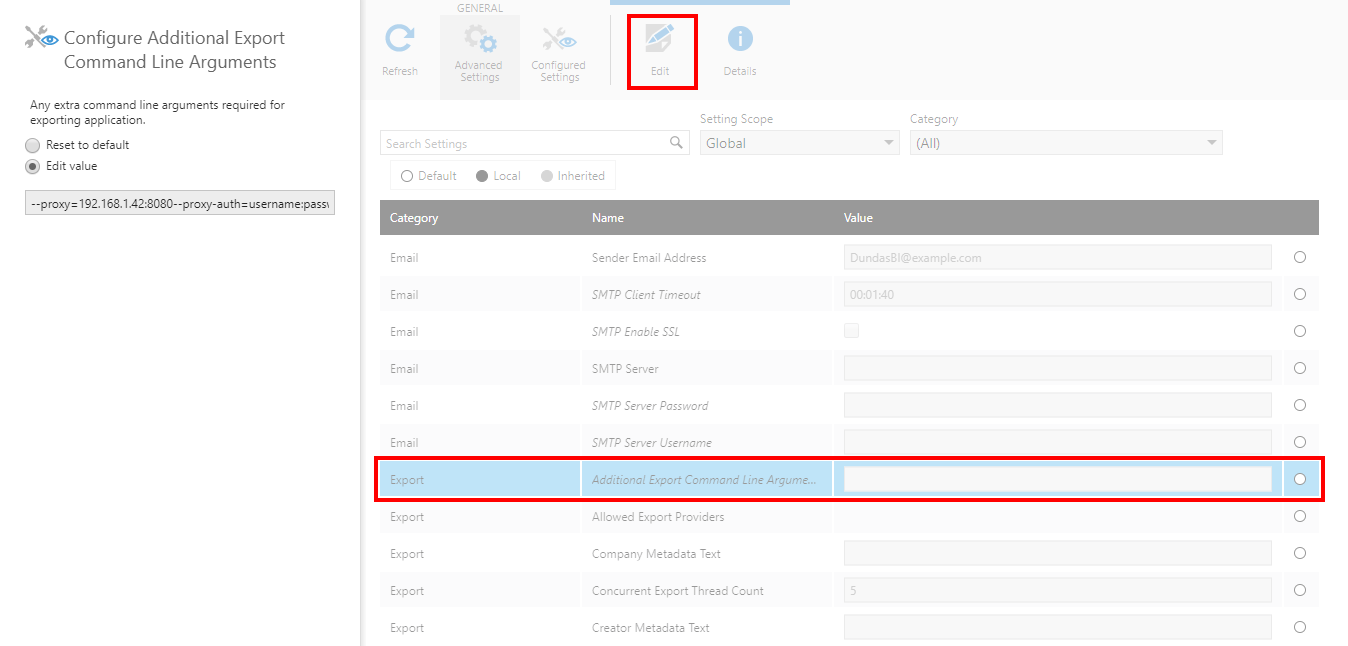Click the Creator Metadata Text value field

point(1058,627)
